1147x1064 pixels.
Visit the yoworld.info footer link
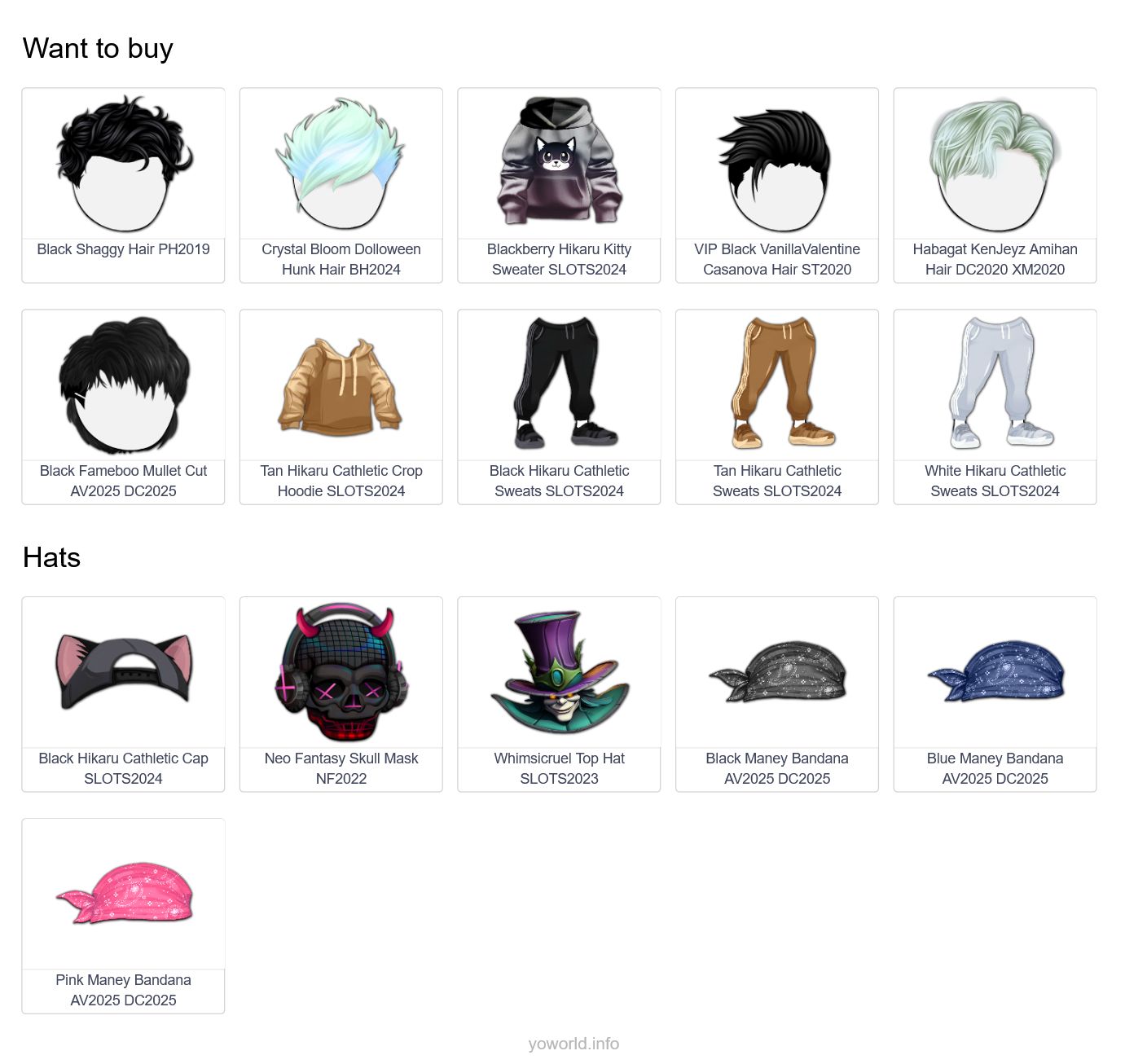point(573,1044)
